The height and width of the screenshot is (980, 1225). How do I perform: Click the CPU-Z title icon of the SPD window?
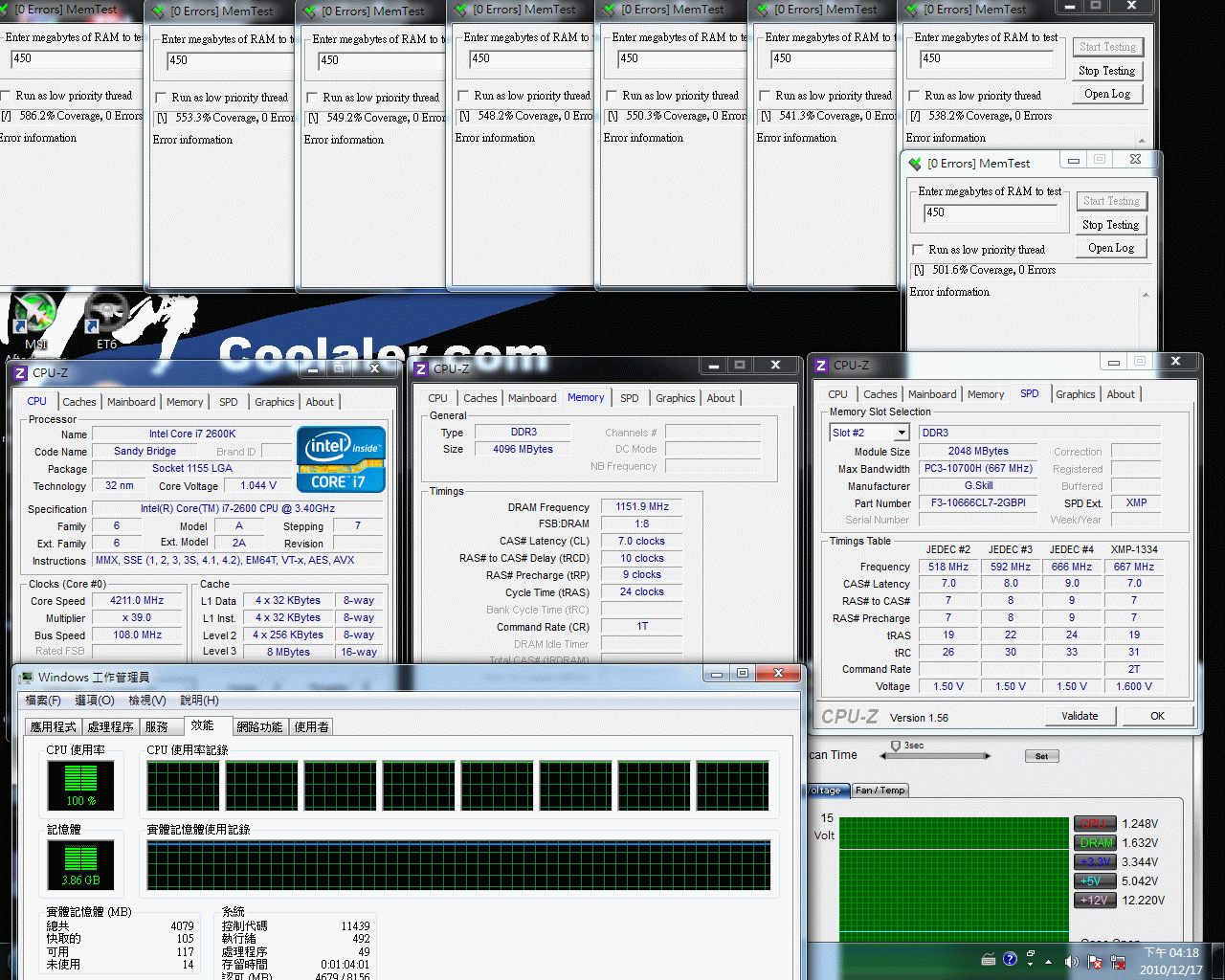pyautogui.click(x=821, y=365)
